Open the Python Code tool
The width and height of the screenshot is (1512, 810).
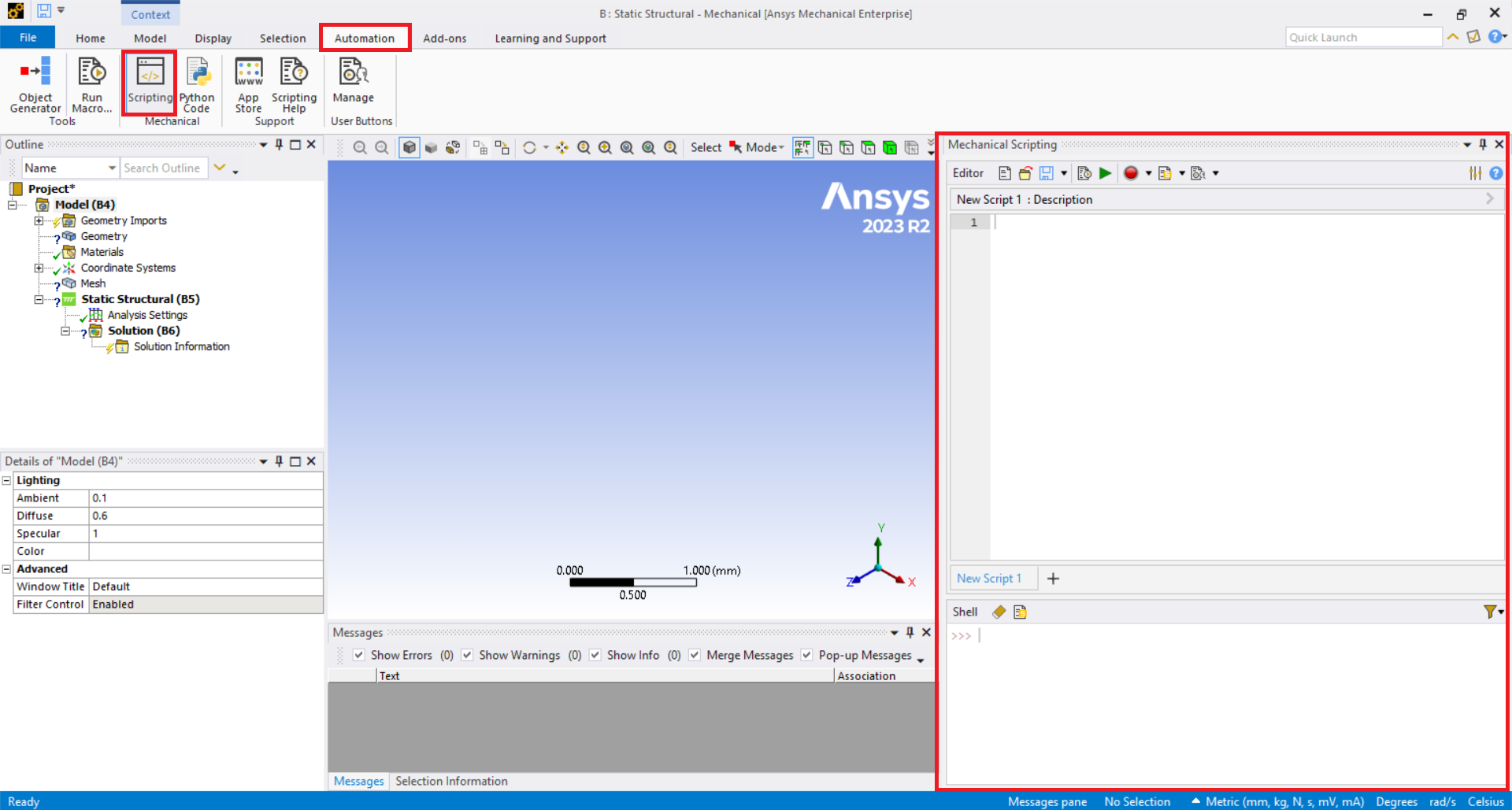pos(197,84)
